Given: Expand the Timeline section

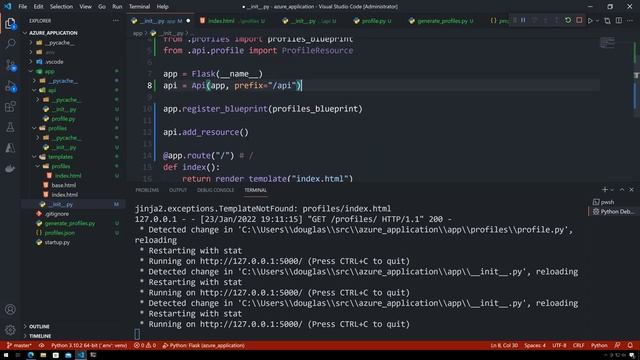Looking at the screenshot, I should tap(40, 336).
